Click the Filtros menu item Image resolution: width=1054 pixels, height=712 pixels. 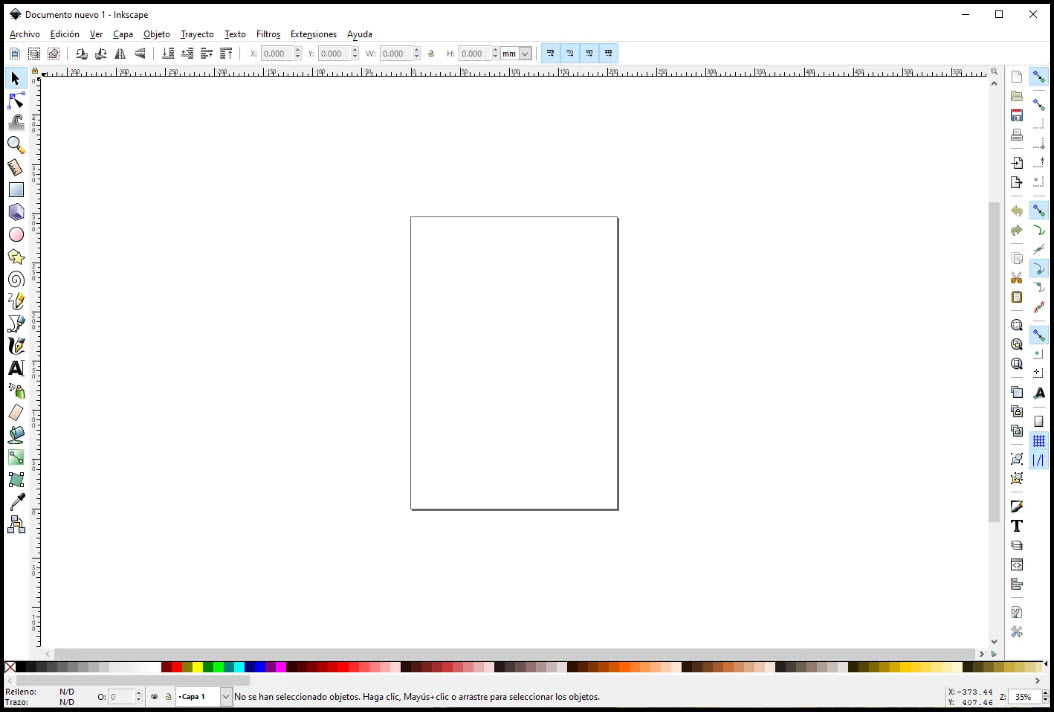(268, 34)
